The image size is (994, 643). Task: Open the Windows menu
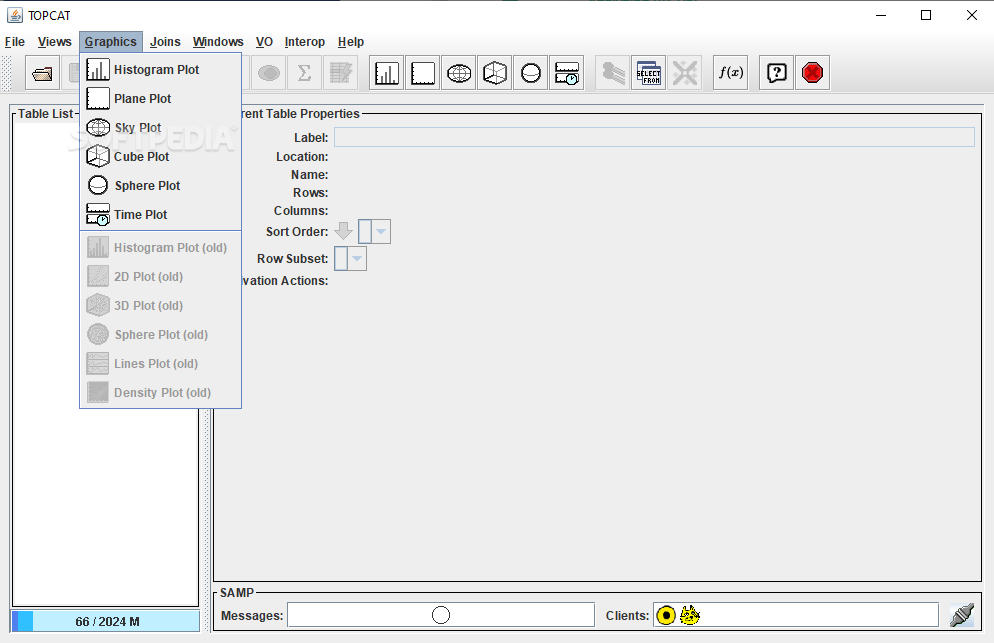pos(218,42)
